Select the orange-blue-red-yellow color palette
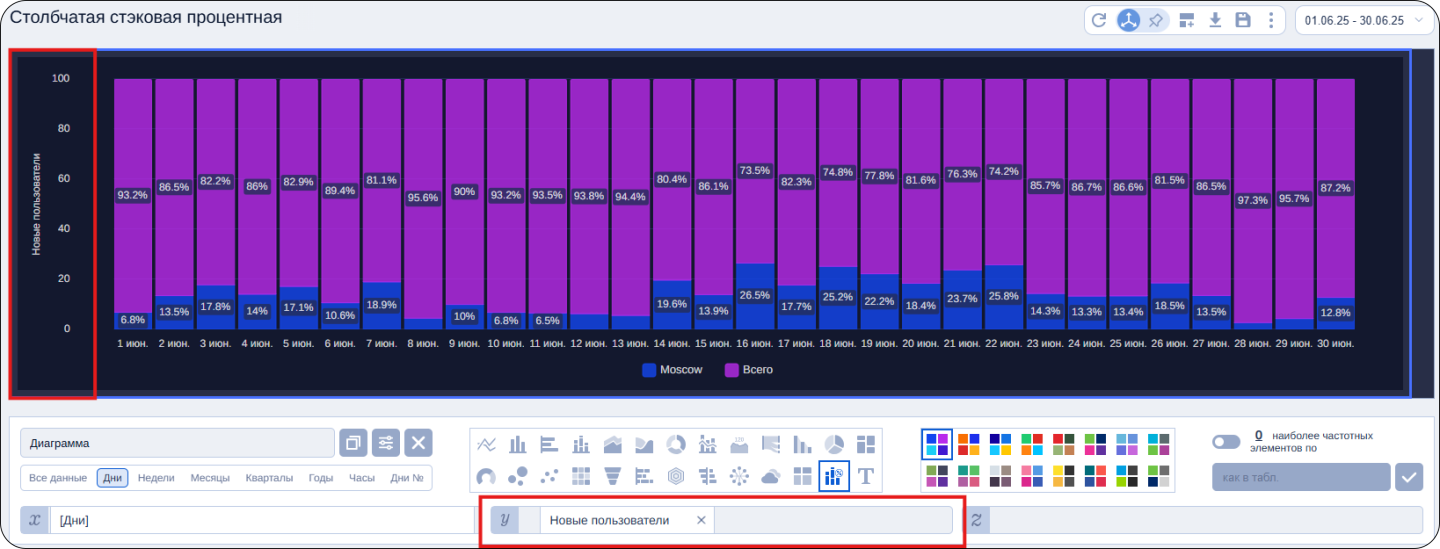 click(x=968, y=444)
